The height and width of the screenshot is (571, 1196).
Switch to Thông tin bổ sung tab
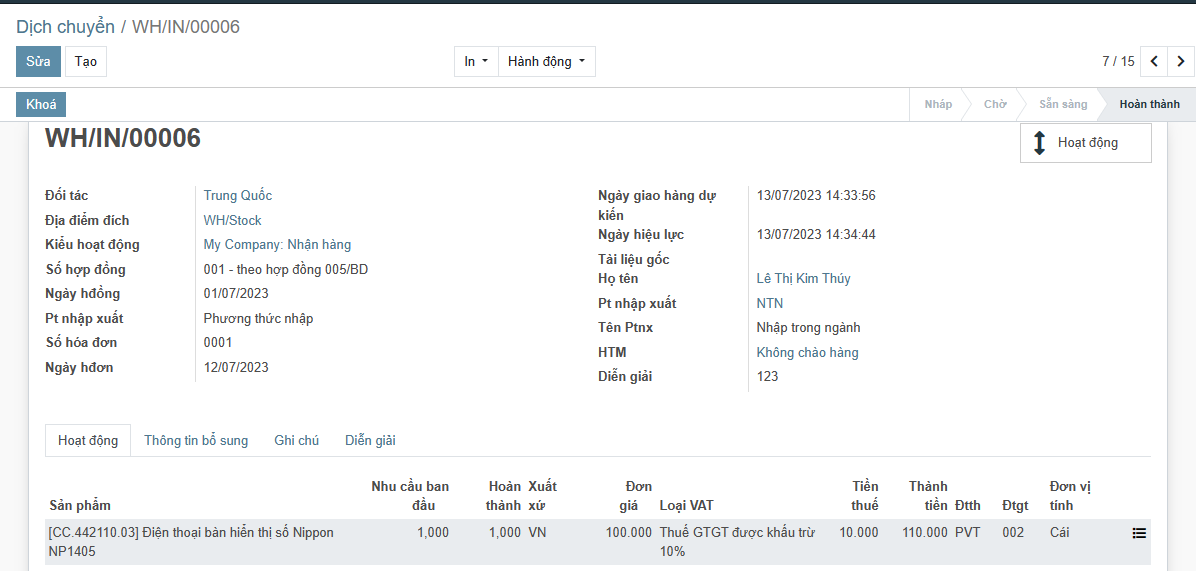click(196, 441)
